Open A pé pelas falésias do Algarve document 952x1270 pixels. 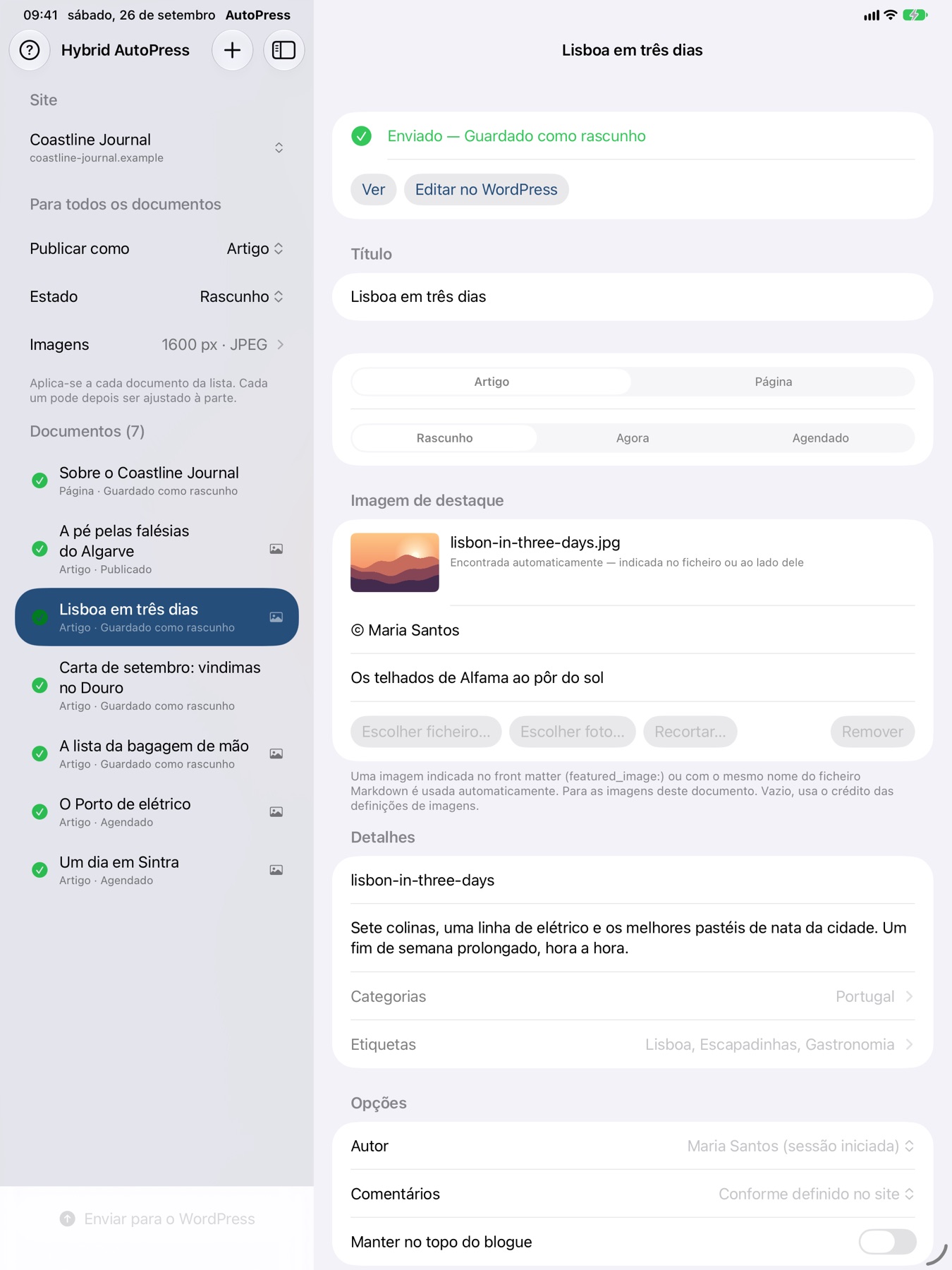pyautogui.click(x=157, y=549)
